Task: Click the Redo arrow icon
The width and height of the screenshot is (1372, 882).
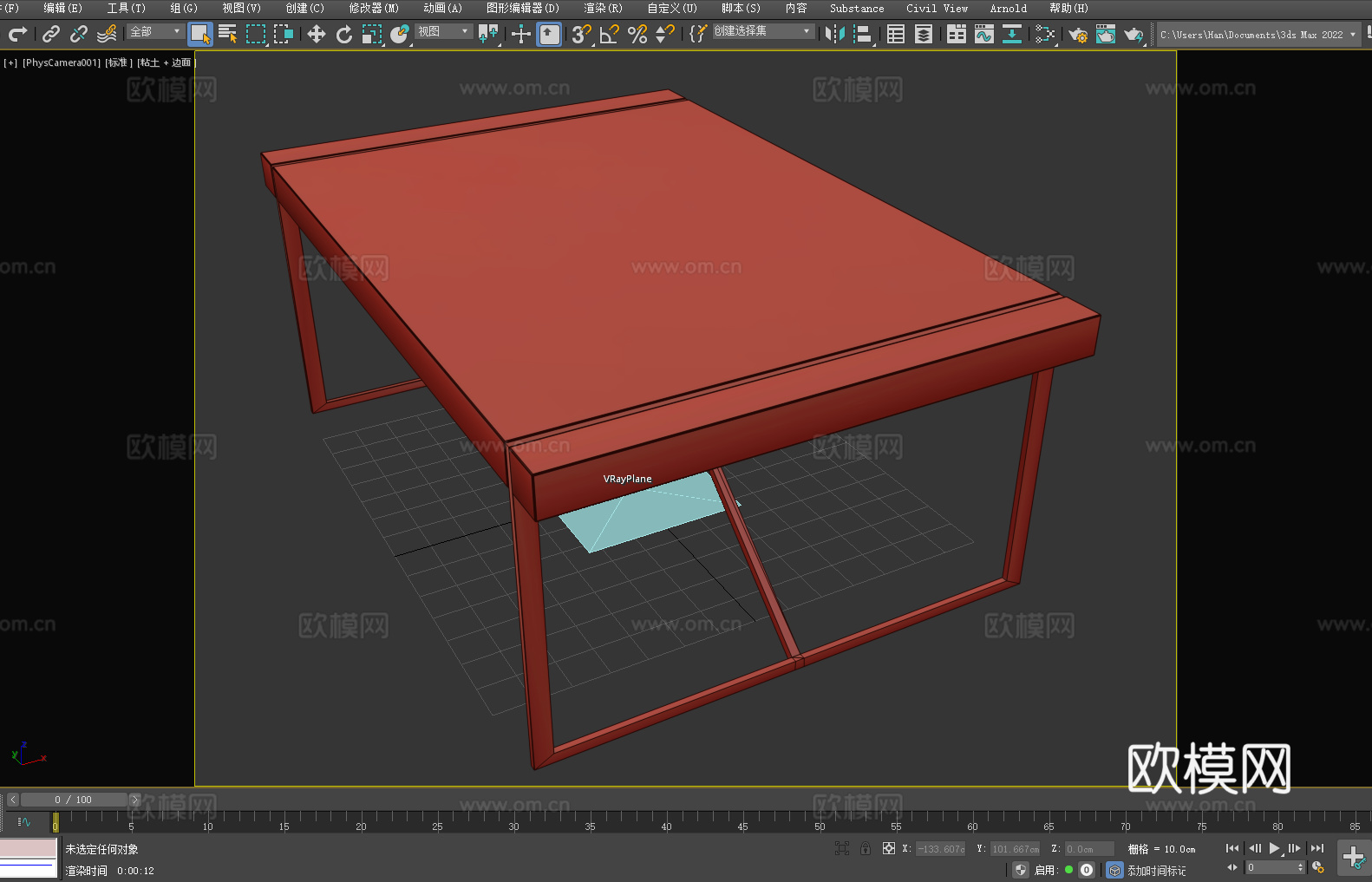Action: (x=17, y=34)
